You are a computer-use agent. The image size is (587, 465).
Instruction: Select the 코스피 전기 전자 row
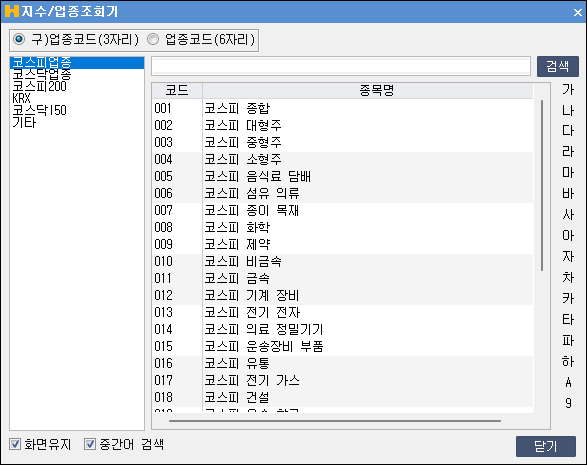point(343,312)
